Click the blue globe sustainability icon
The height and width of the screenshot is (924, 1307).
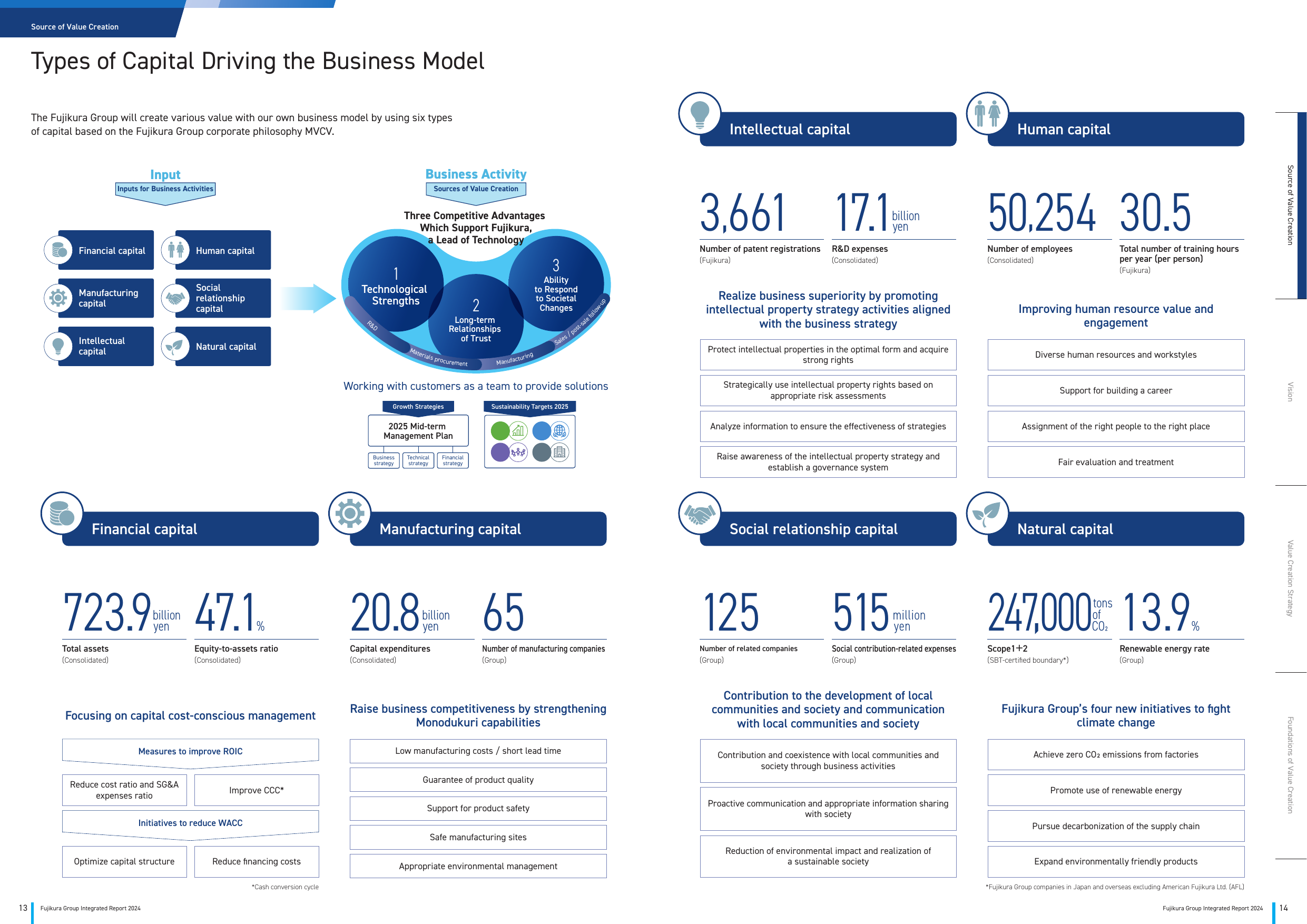coord(559,431)
